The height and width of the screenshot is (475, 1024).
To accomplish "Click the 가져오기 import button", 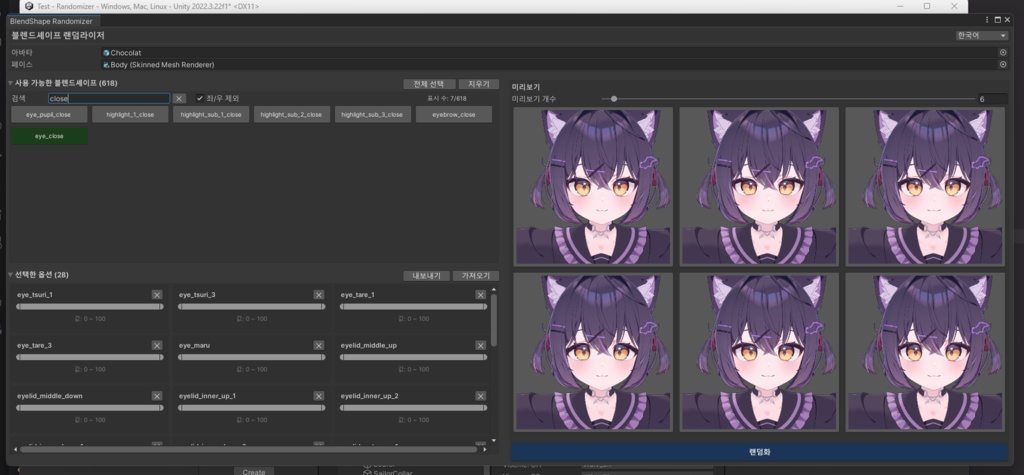I will 476,276.
